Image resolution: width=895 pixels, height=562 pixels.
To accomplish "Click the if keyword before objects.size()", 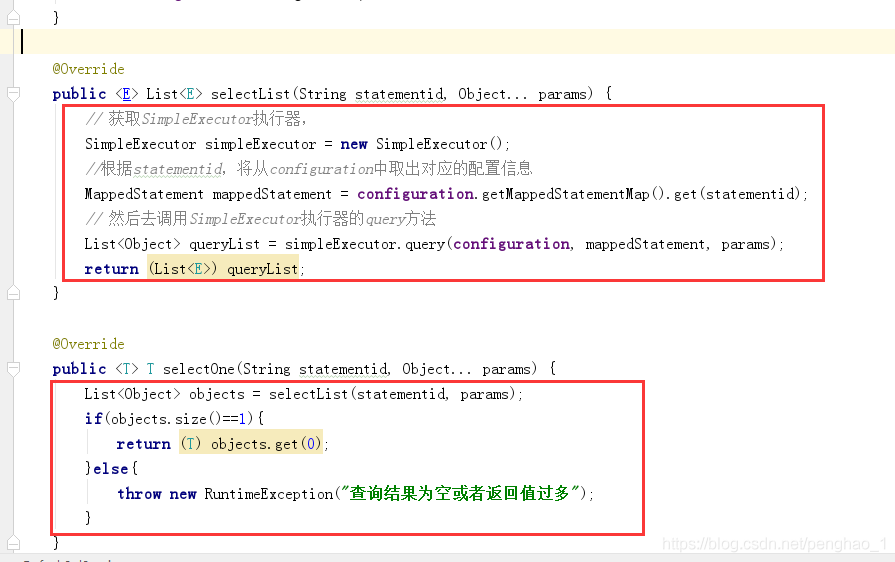I will (93, 419).
